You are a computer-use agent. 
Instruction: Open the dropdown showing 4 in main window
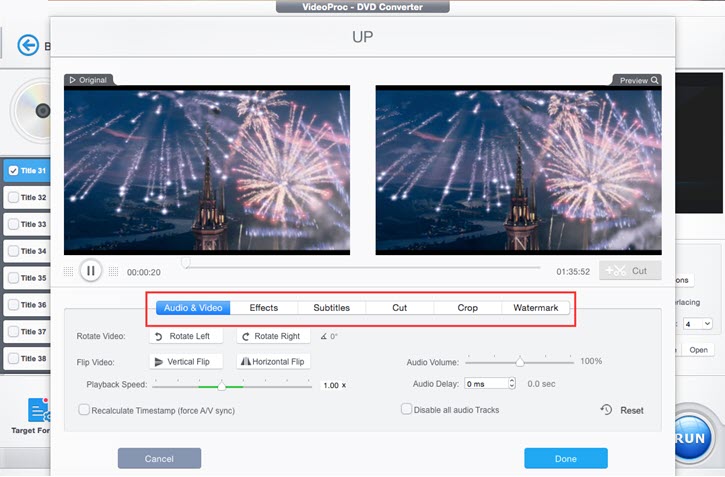coord(698,324)
